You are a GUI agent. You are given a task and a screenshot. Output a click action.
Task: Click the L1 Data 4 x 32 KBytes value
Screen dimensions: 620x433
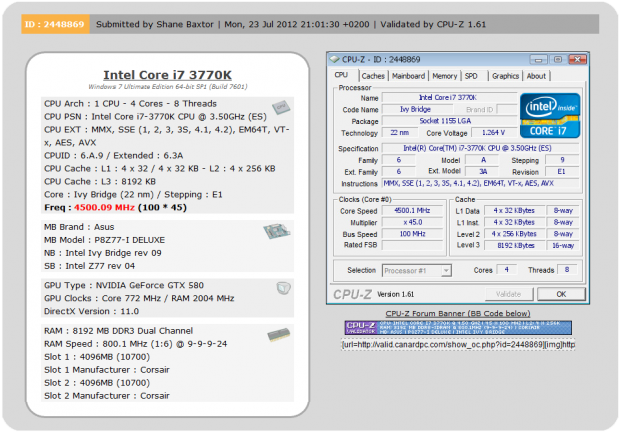[x=515, y=211]
